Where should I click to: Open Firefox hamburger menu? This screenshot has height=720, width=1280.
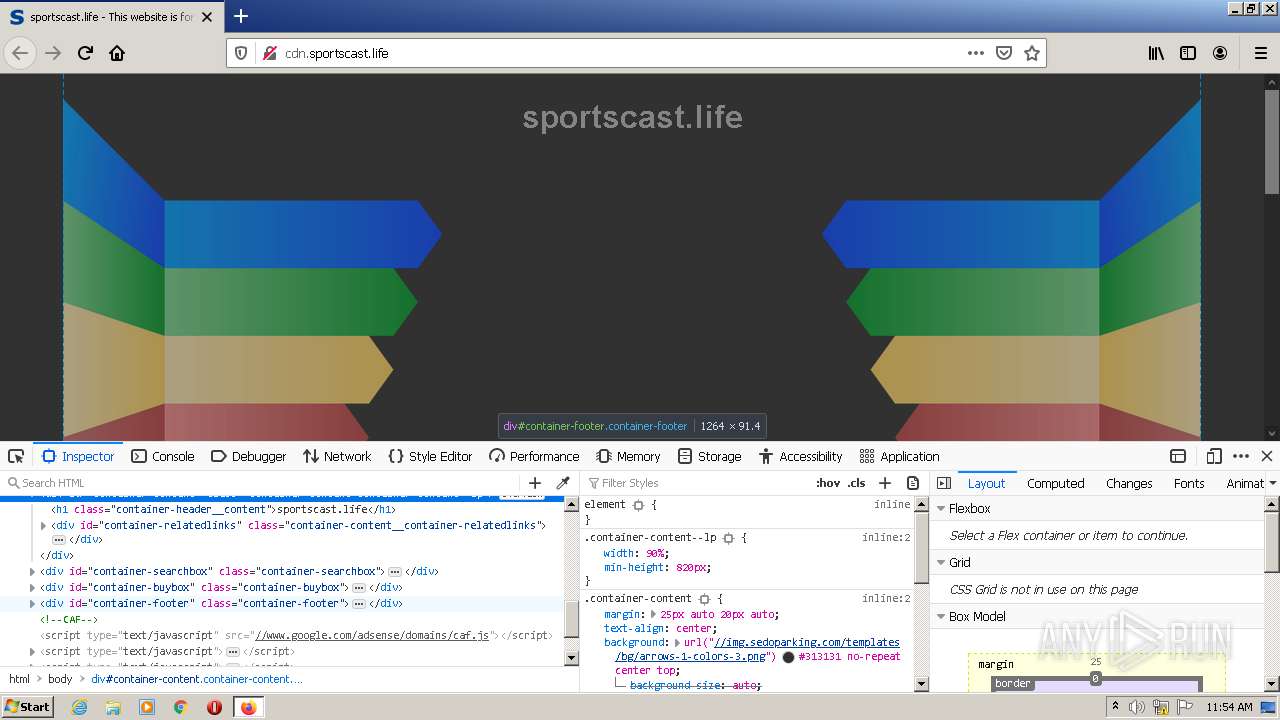[1261, 53]
